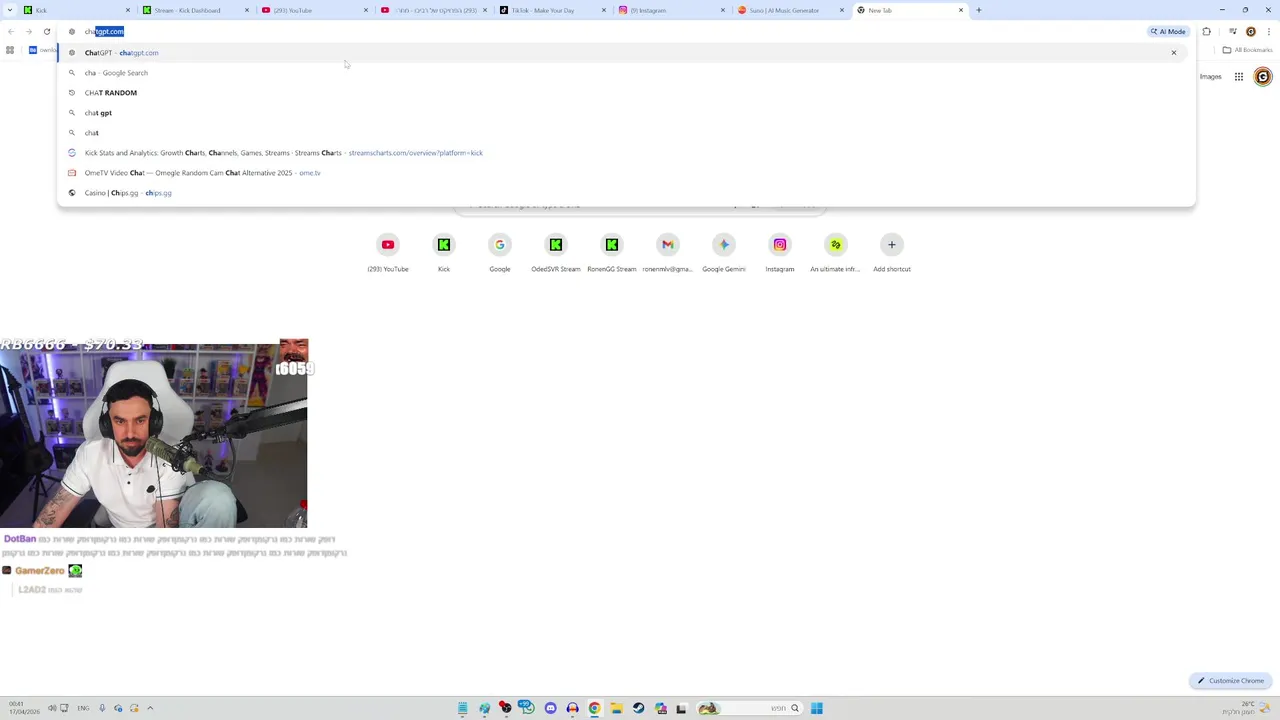1280x720 pixels.
Task: Click the webcam overlay video
Action: [x=154, y=434]
